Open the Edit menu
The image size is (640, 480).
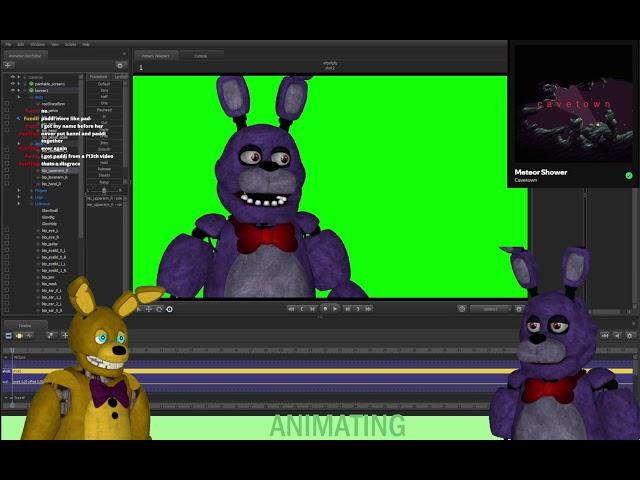coord(20,44)
